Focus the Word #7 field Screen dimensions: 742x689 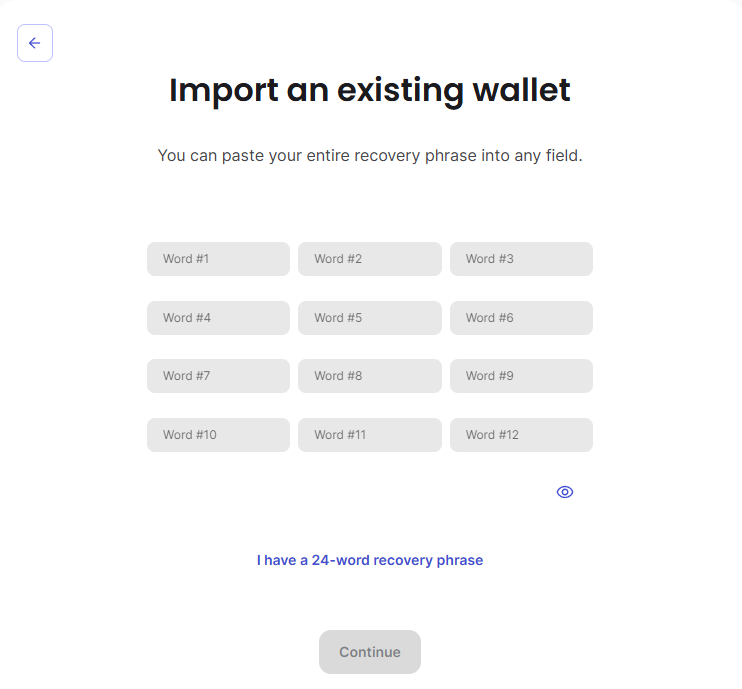pyautogui.click(x=218, y=376)
